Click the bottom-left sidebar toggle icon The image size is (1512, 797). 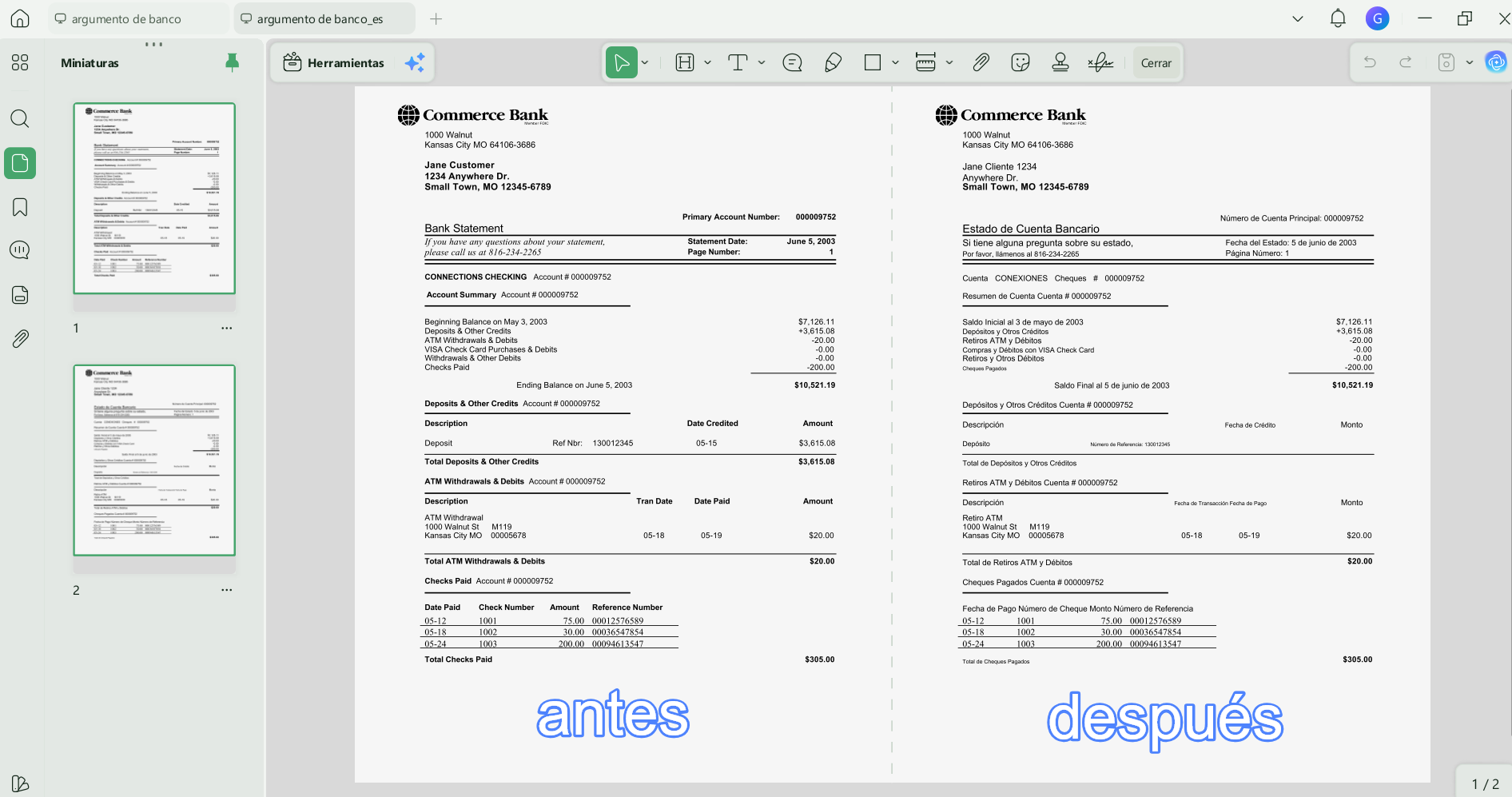pos(20,783)
